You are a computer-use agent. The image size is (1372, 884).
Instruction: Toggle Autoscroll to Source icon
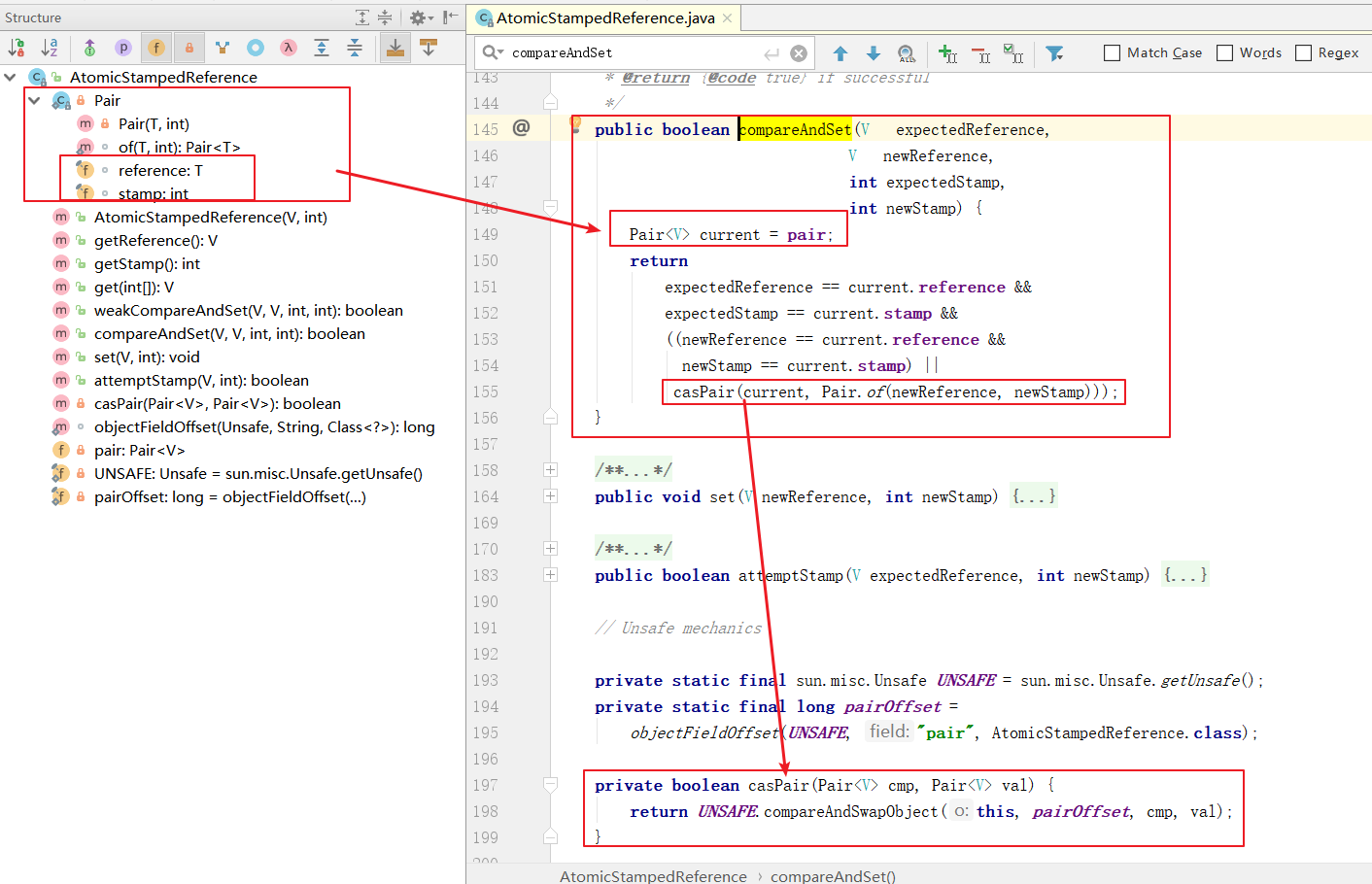click(394, 47)
